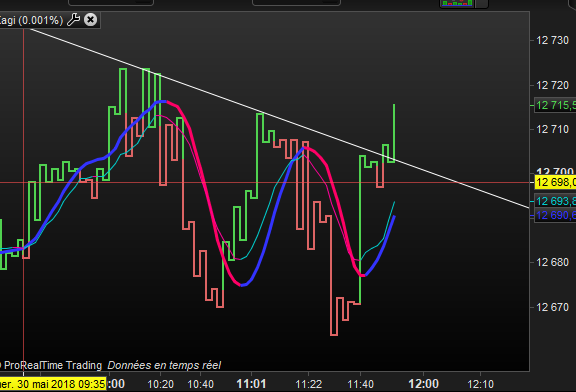Click the 11:22 time axis label
576x392 pixels.
pyautogui.click(x=309, y=384)
